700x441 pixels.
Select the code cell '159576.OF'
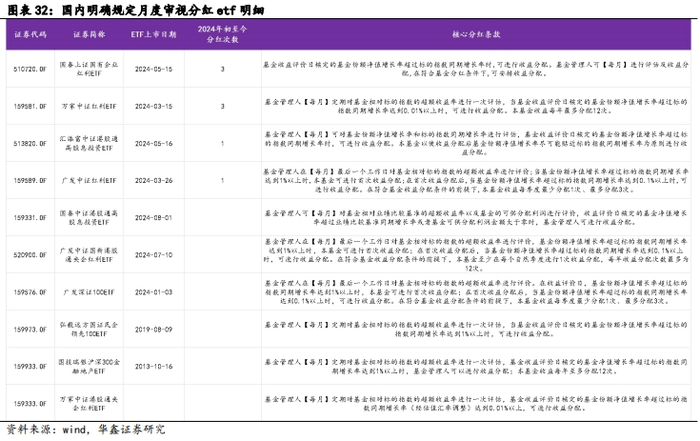coord(30,292)
